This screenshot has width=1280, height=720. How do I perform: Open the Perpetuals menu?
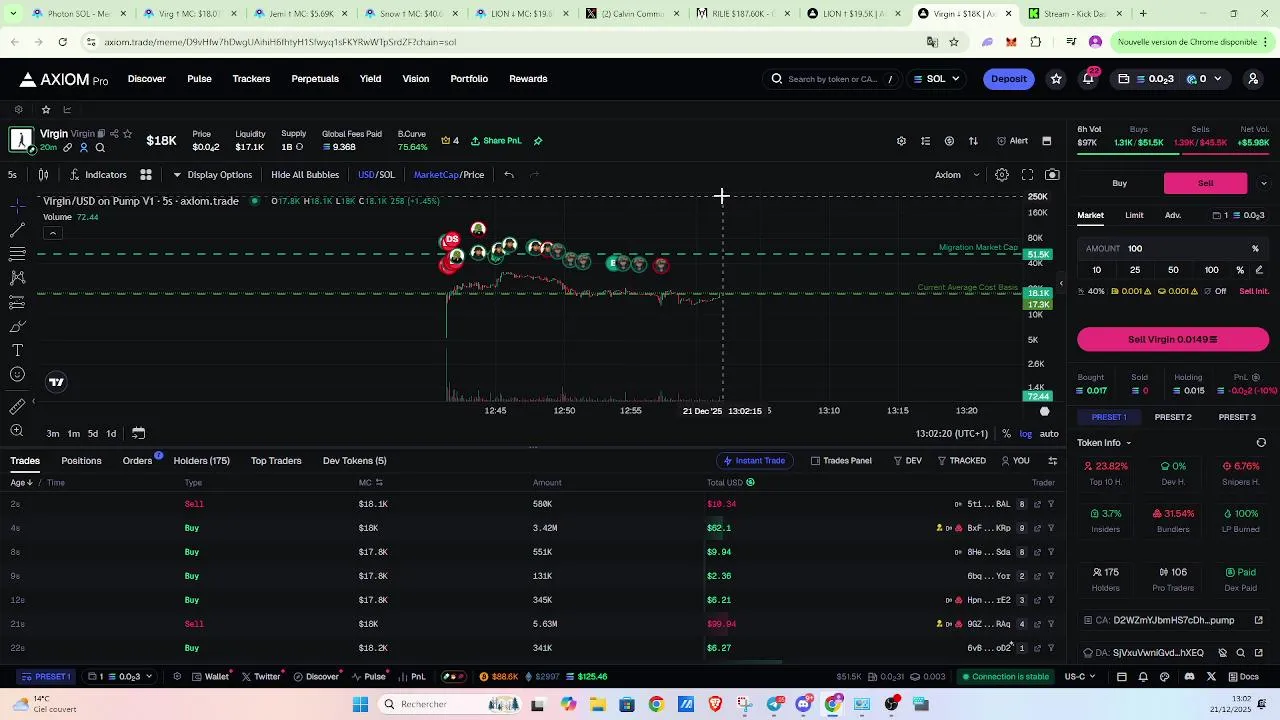(315, 79)
